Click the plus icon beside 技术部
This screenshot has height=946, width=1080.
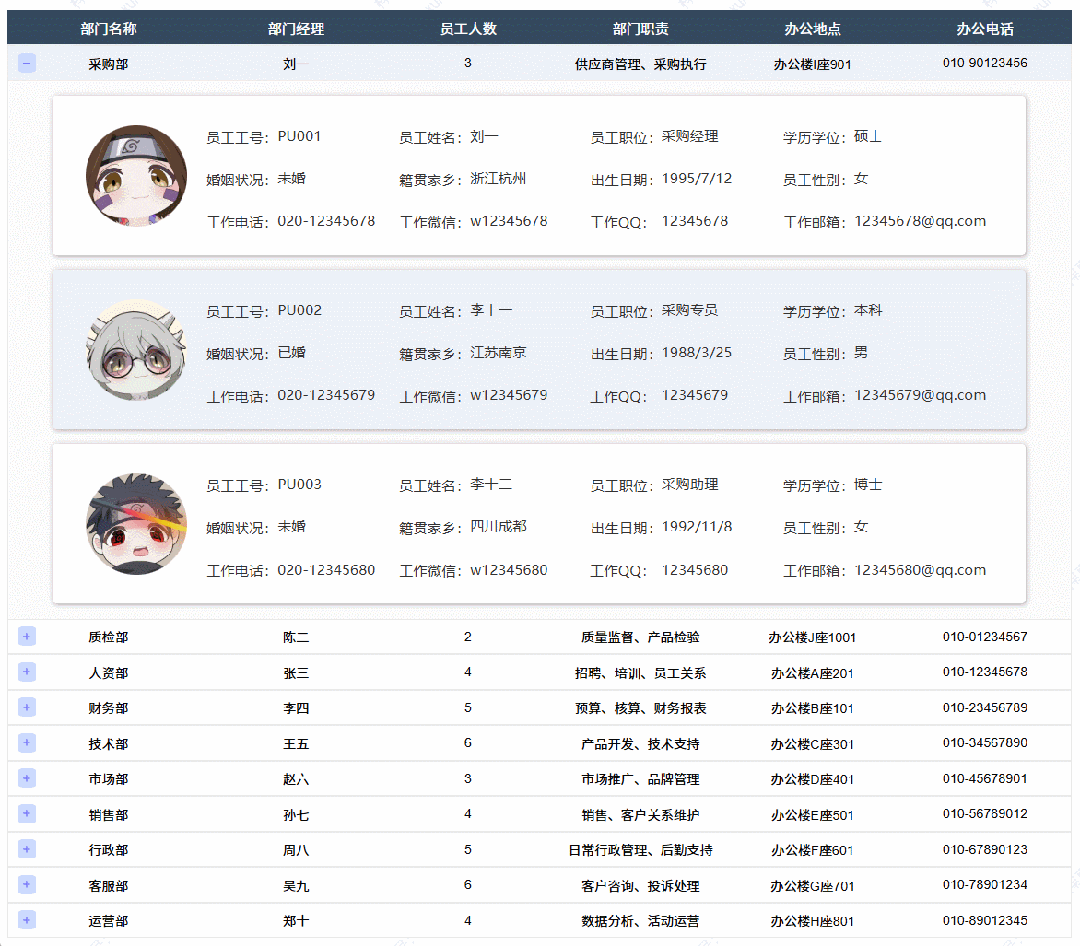click(x=27, y=743)
